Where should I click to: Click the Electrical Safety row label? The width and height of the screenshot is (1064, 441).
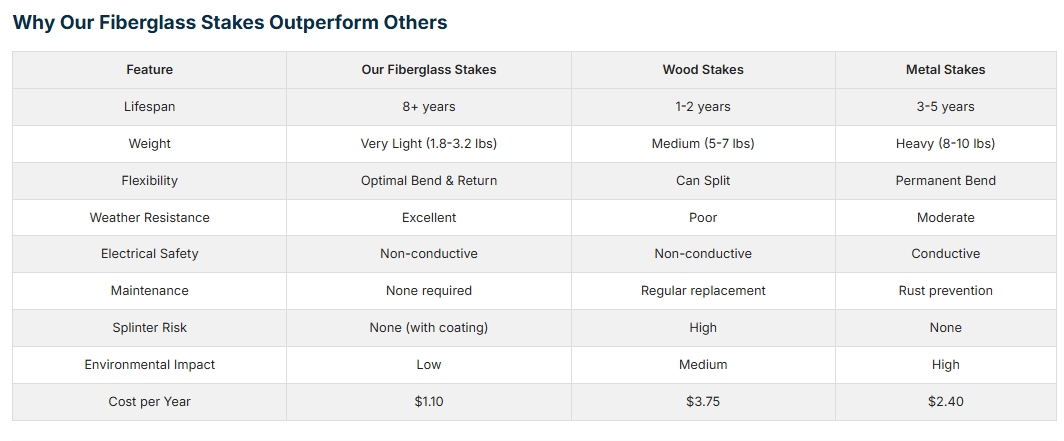pos(149,254)
